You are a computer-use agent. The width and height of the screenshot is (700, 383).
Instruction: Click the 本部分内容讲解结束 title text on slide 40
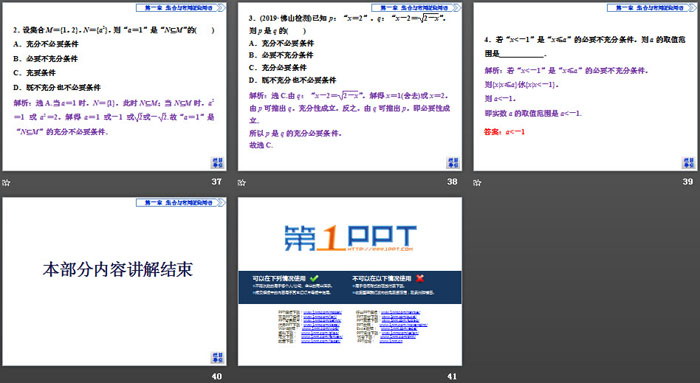point(118,269)
